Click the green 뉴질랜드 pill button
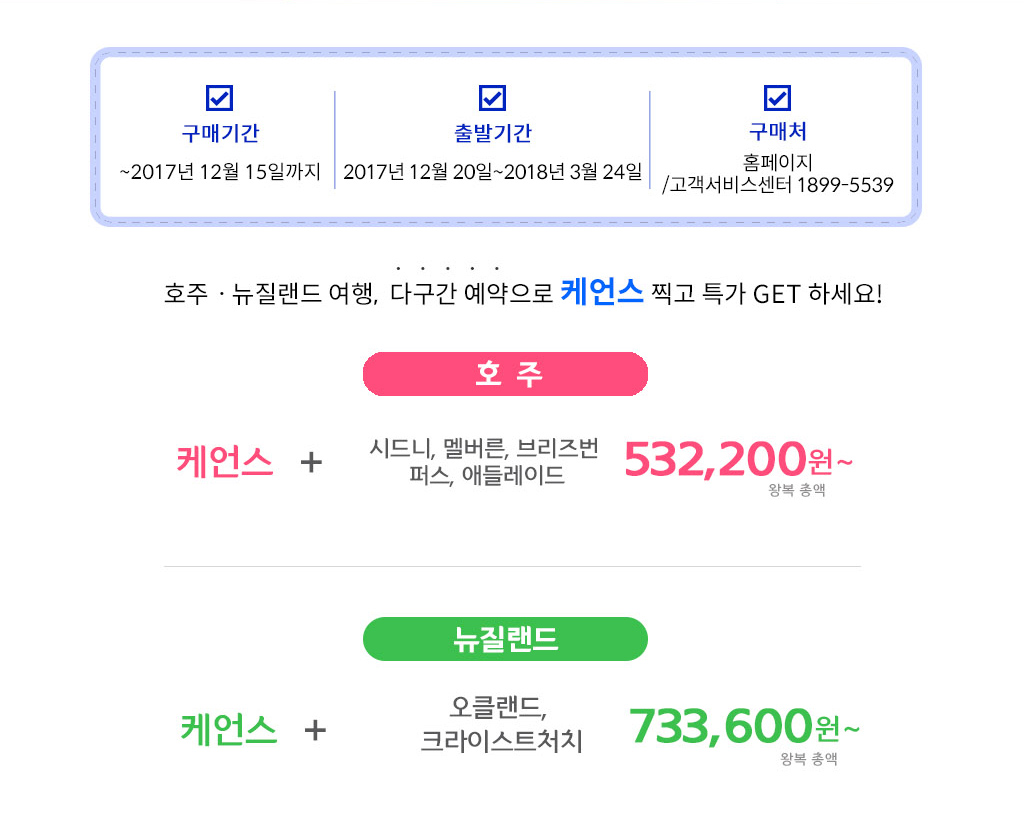The width and height of the screenshot is (1024, 835). click(505, 639)
